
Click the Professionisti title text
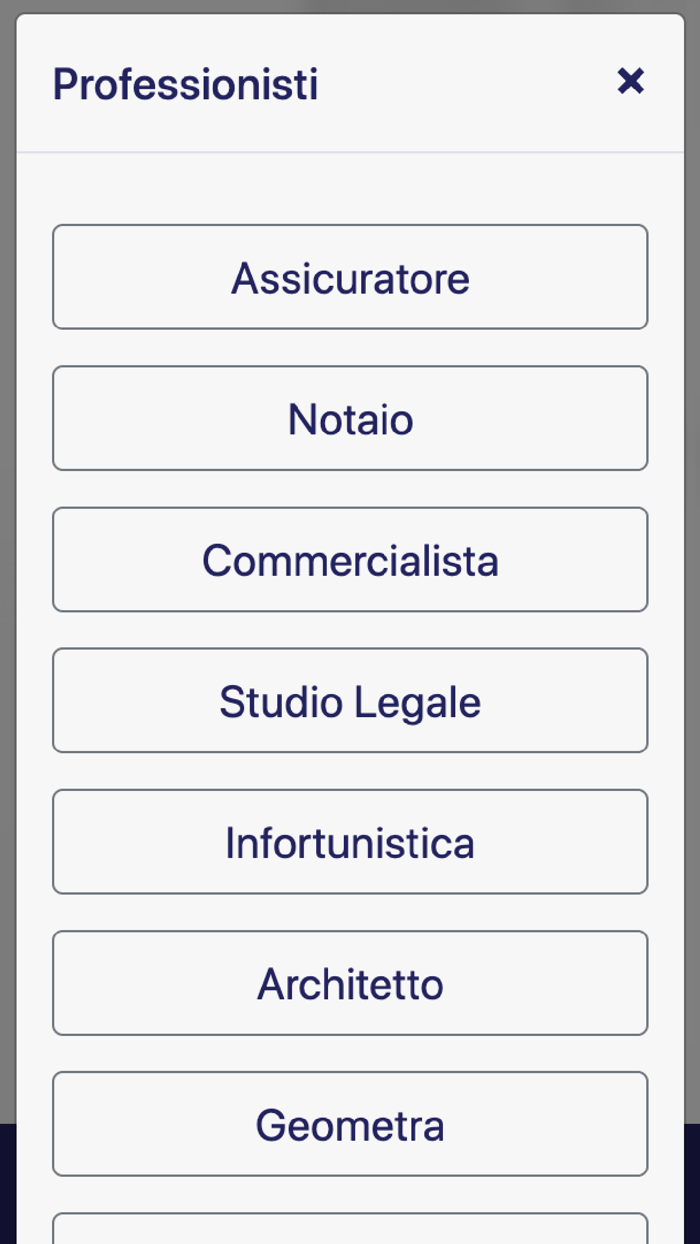pos(184,83)
